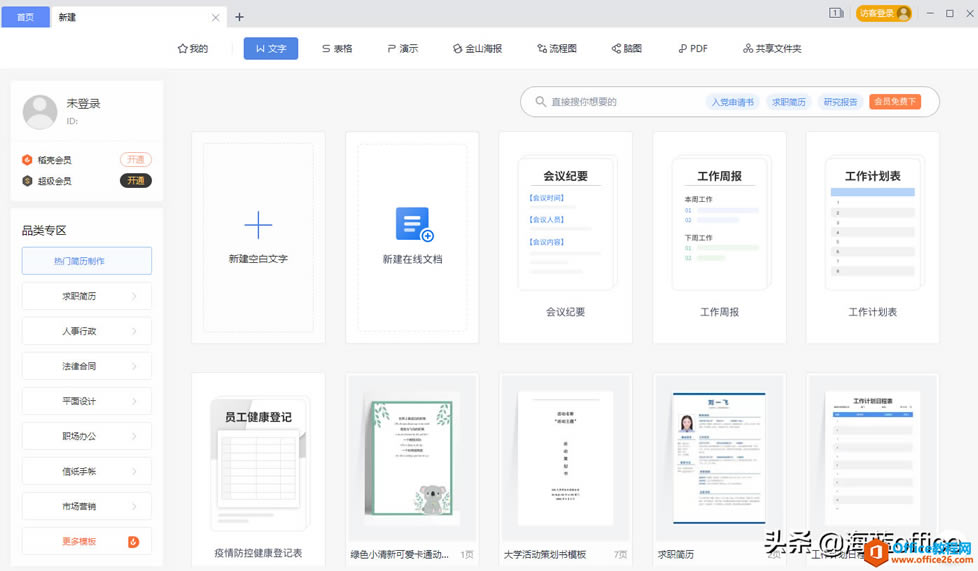Expand the 人事行政 category
The height and width of the screenshot is (571, 978).
coord(87,331)
